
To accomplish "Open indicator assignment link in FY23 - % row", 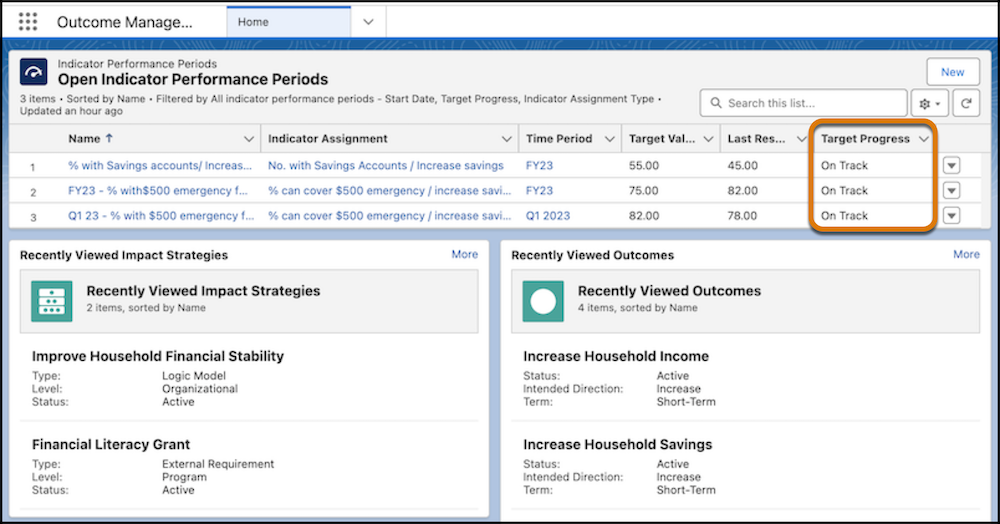I will tap(389, 191).
